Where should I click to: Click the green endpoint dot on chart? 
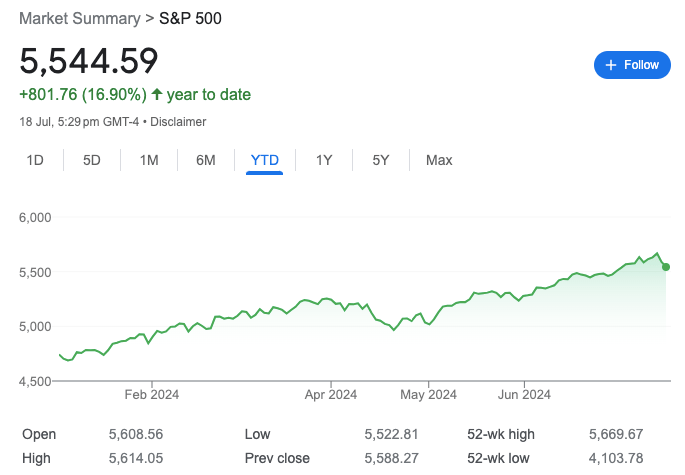point(666,266)
